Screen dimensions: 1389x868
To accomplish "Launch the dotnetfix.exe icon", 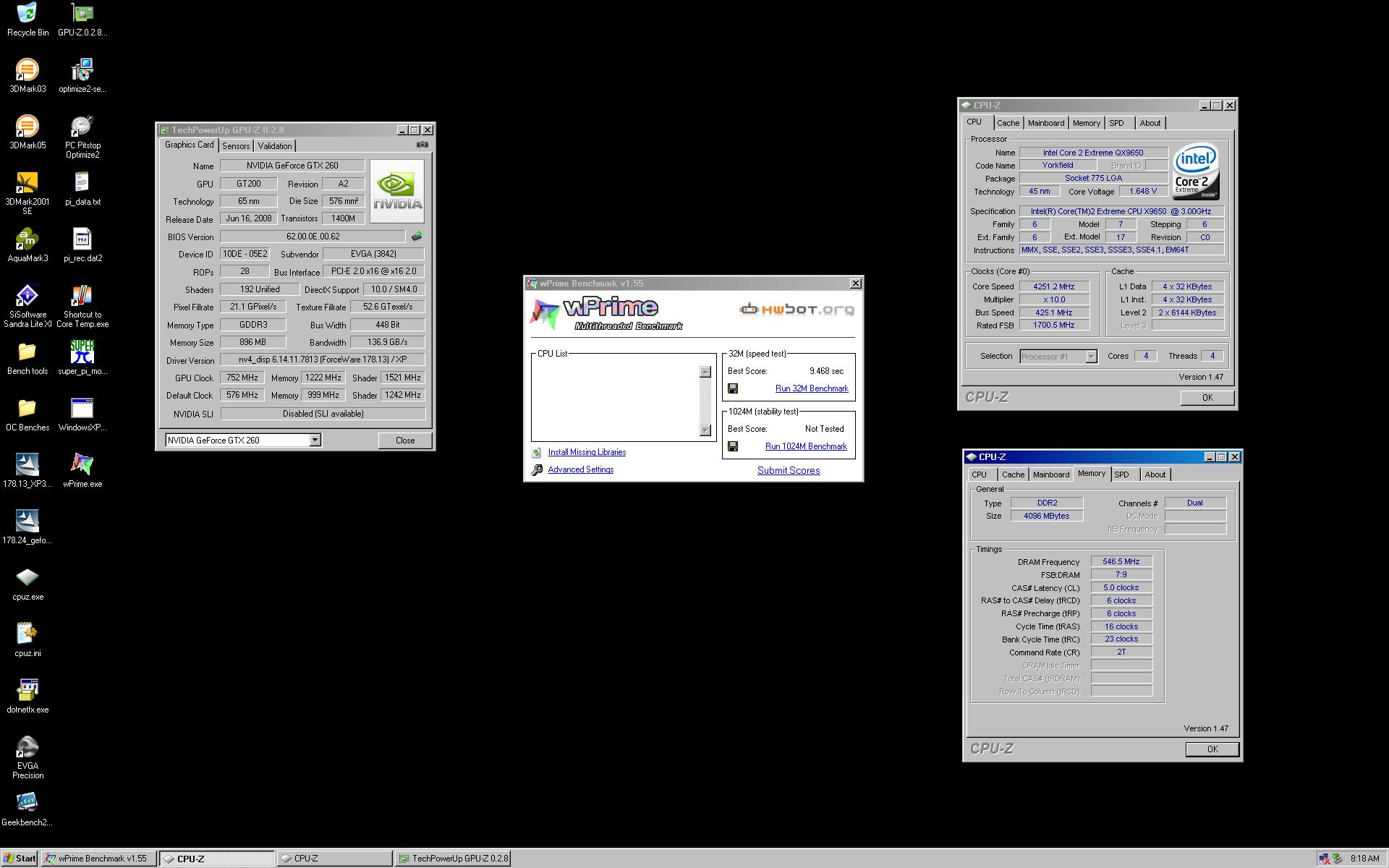I will pyautogui.click(x=27, y=697).
